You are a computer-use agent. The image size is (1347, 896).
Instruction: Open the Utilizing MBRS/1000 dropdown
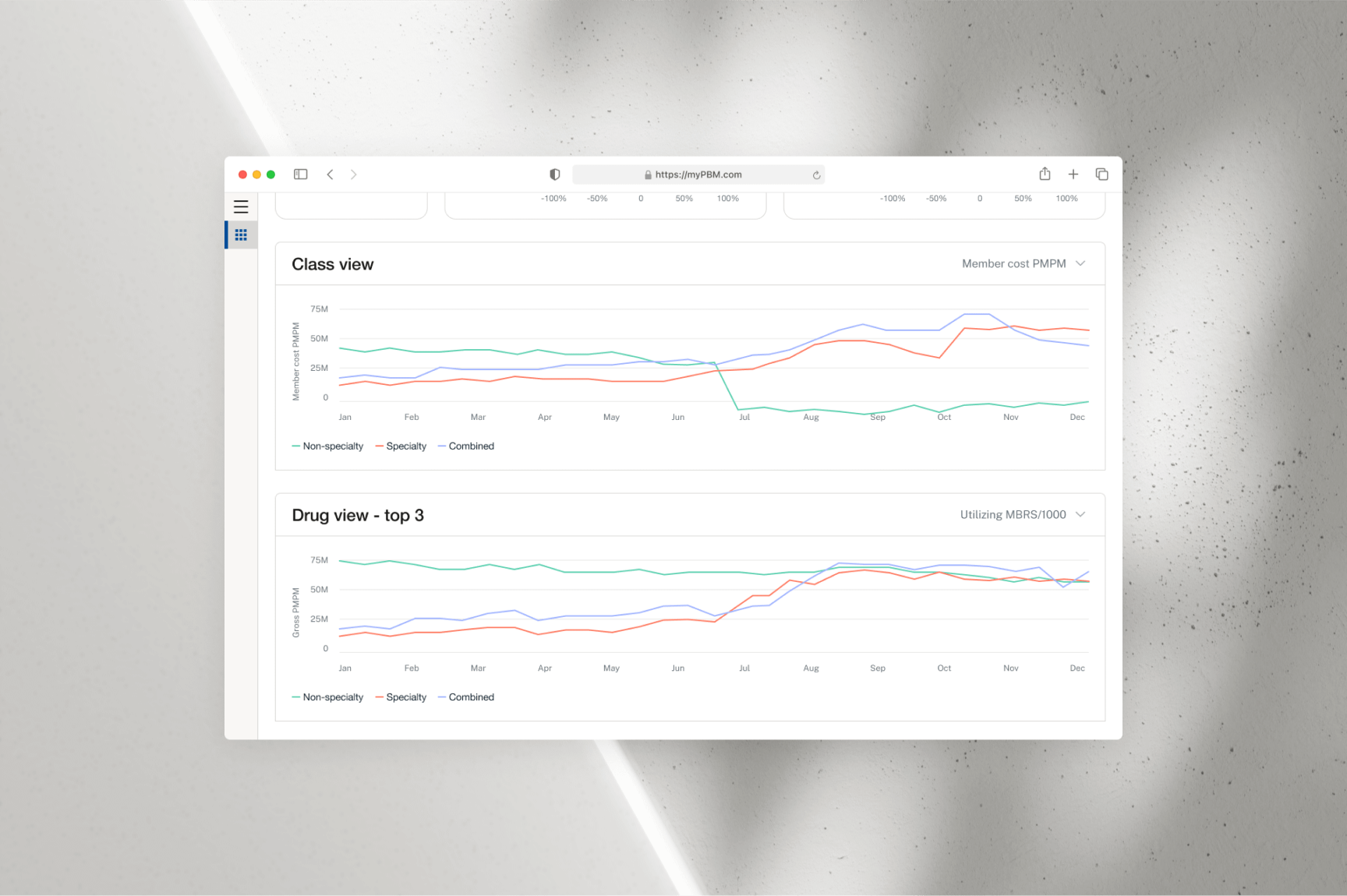[1013, 515]
